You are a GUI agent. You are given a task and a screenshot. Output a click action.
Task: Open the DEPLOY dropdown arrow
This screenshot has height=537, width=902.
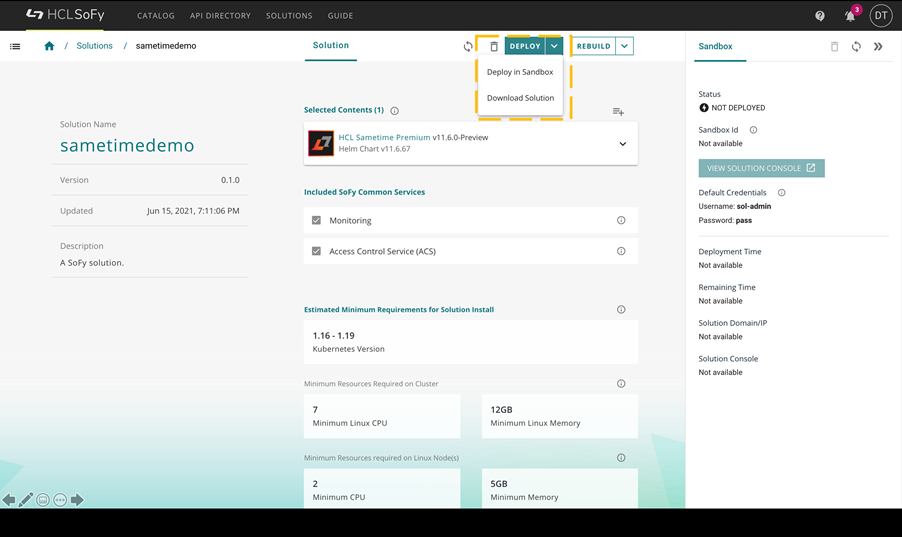(x=554, y=46)
